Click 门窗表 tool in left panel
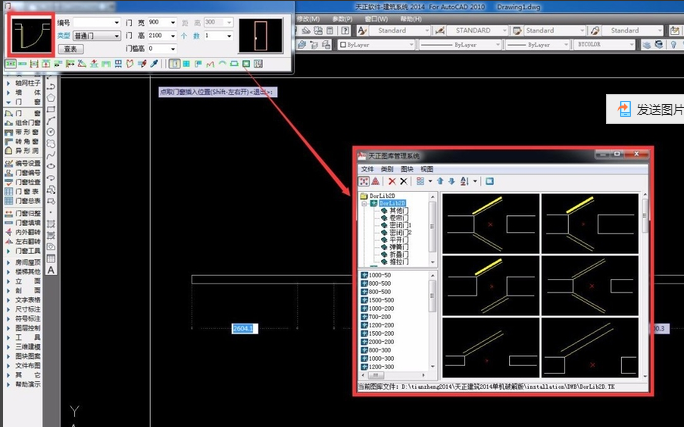 [x=22, y=191]
